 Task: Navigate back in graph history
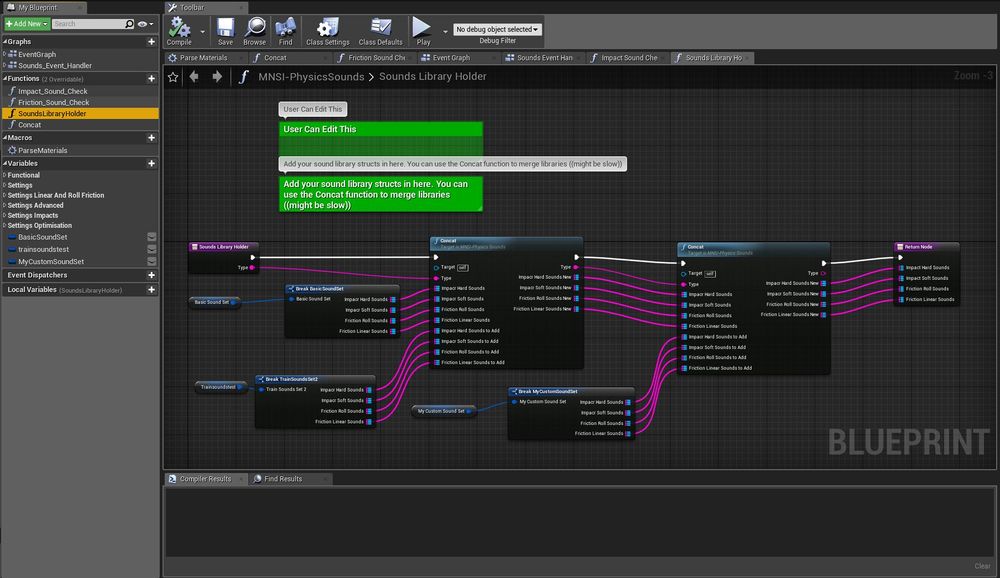click(x=195, y=76)
